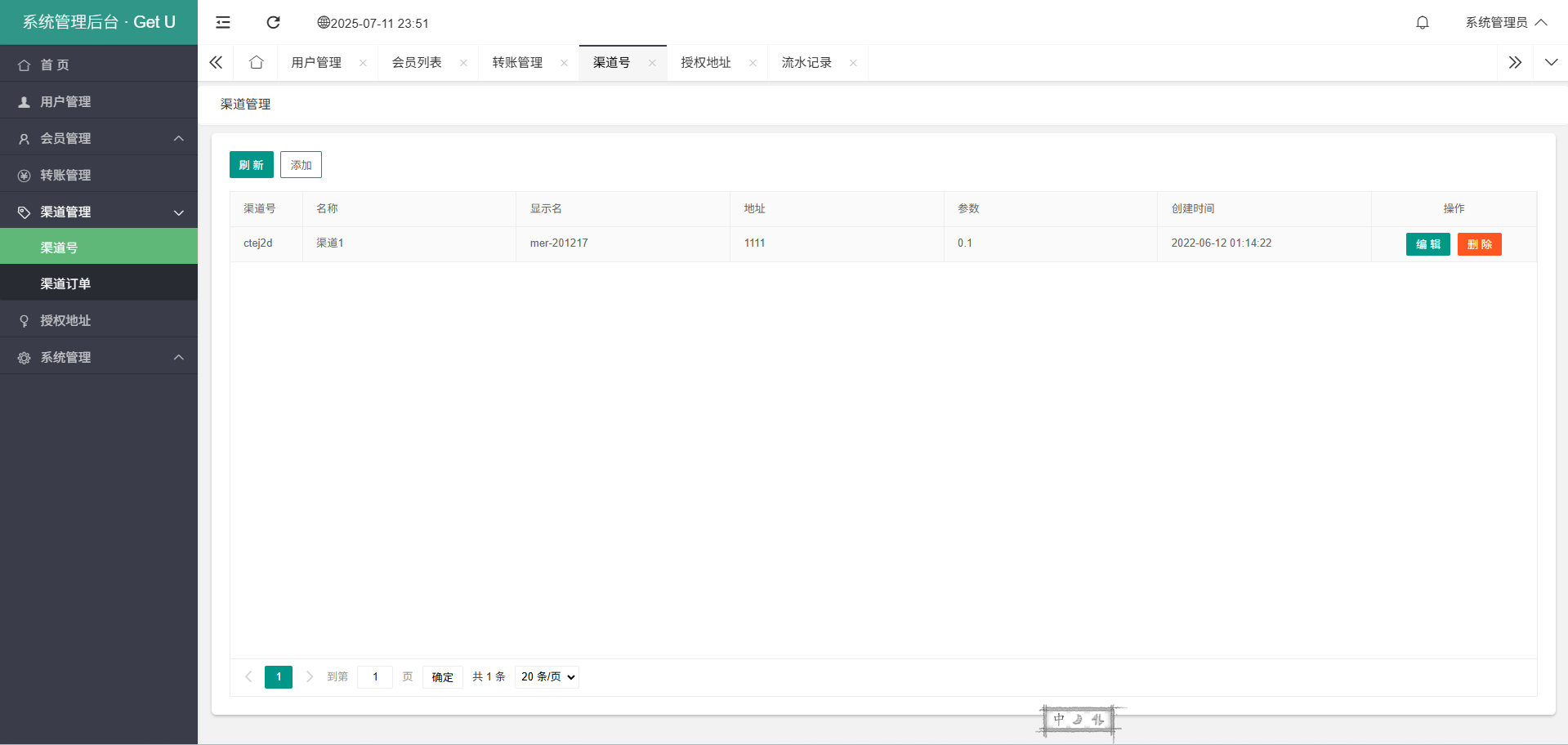Open the 系统管理员 user menu
Image resolution: width=1568 pixels, height=745 pixels.
pyautogui.click(x=1505, y=23)
